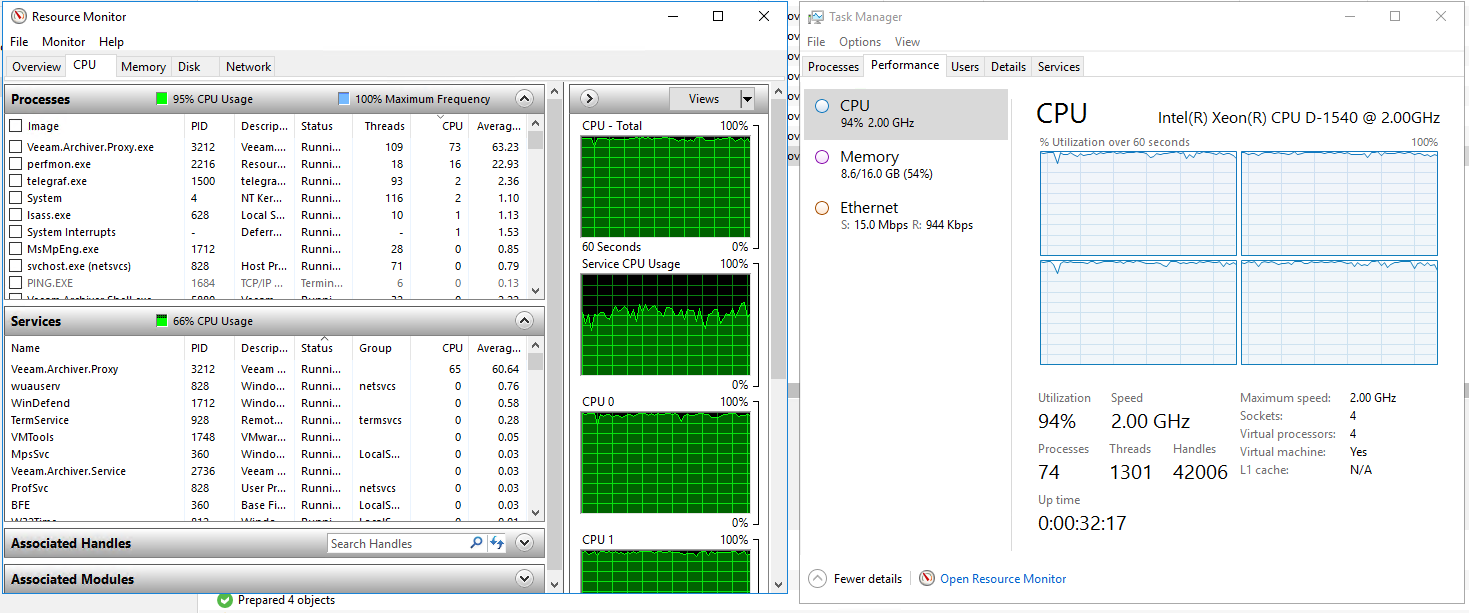This screenshot has height=613, width=1469.
Task: Select Memory in the Task Manager sidebar
Action: click(906, 165)
